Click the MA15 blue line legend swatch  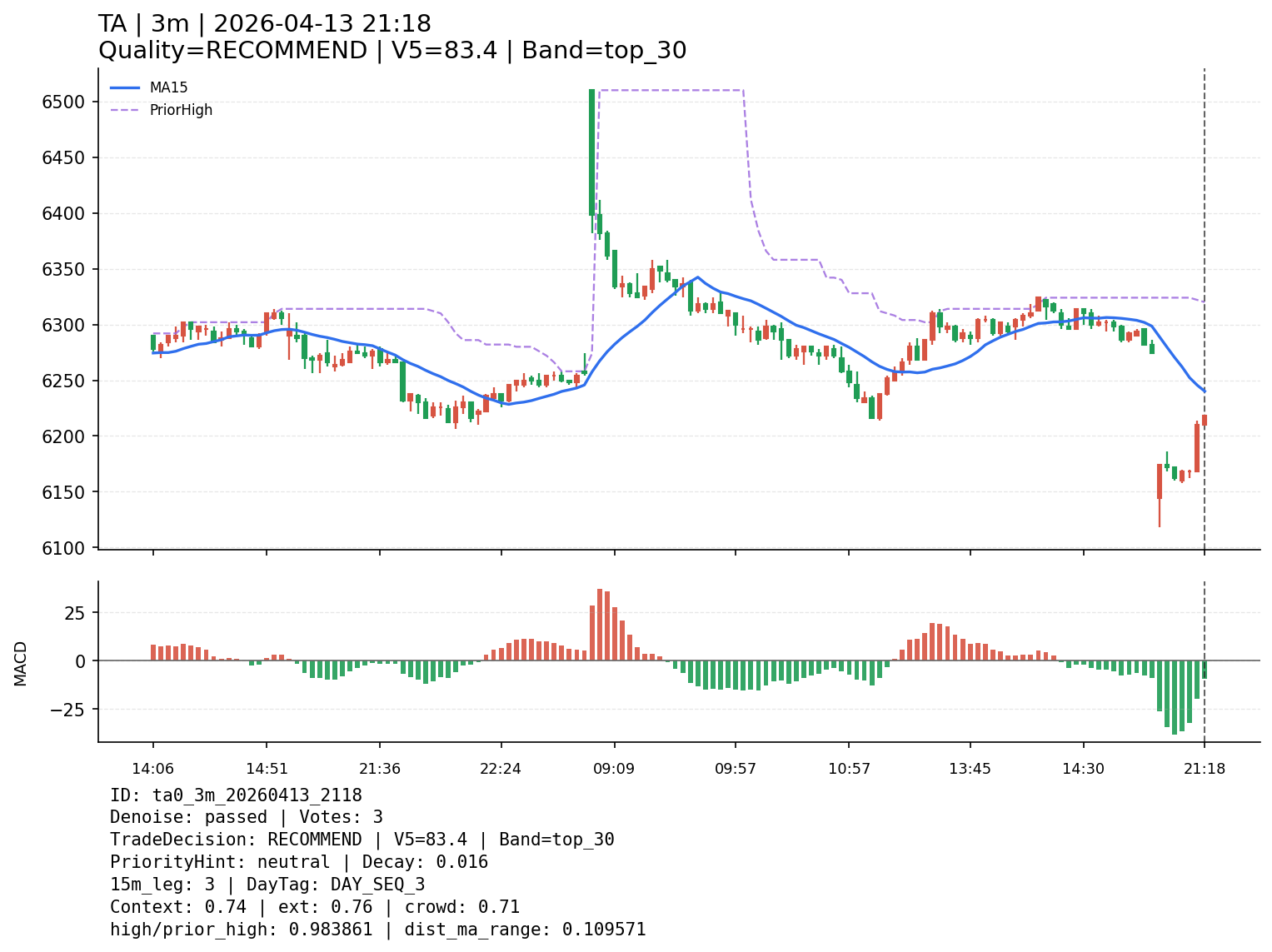point(124,87)
